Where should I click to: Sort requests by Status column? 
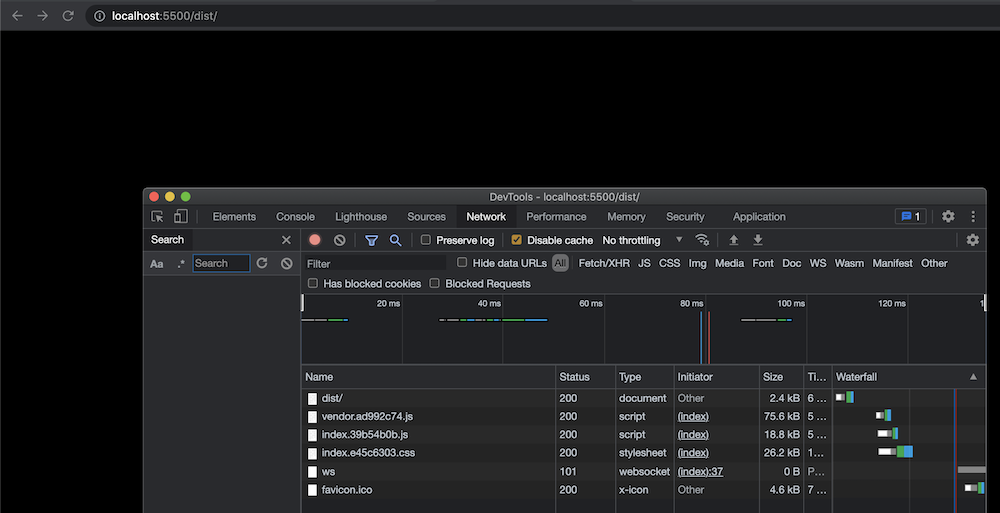[585, 376]
